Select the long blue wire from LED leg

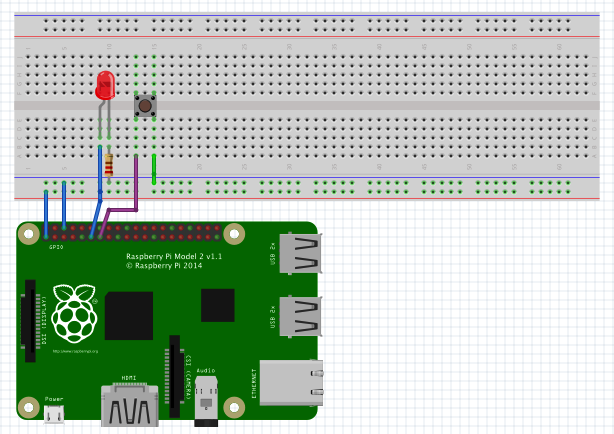click(100, 174)
